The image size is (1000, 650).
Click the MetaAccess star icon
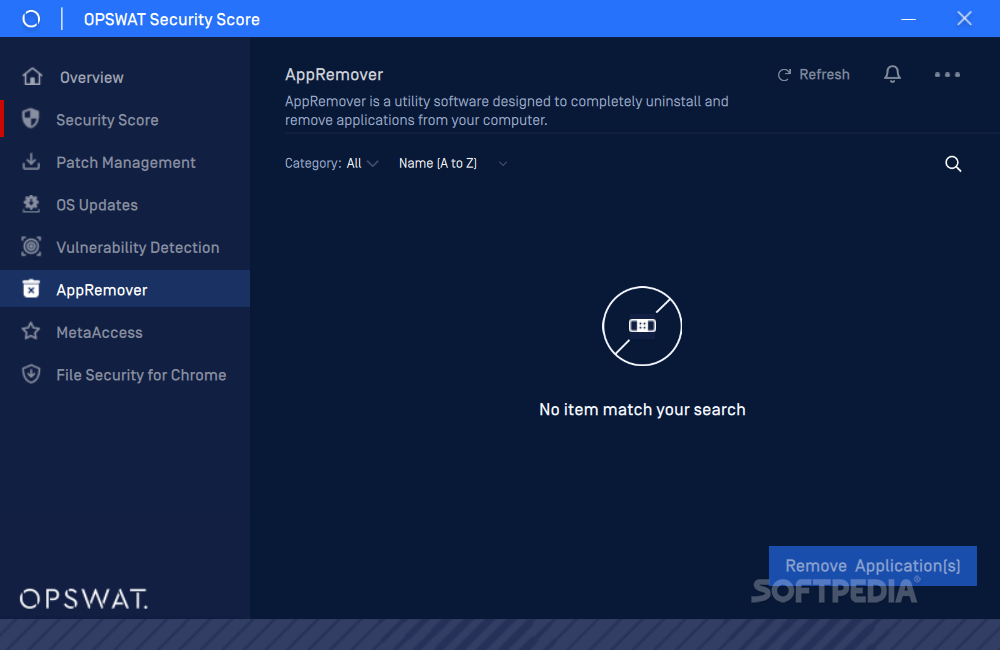[x=31, y=331]
